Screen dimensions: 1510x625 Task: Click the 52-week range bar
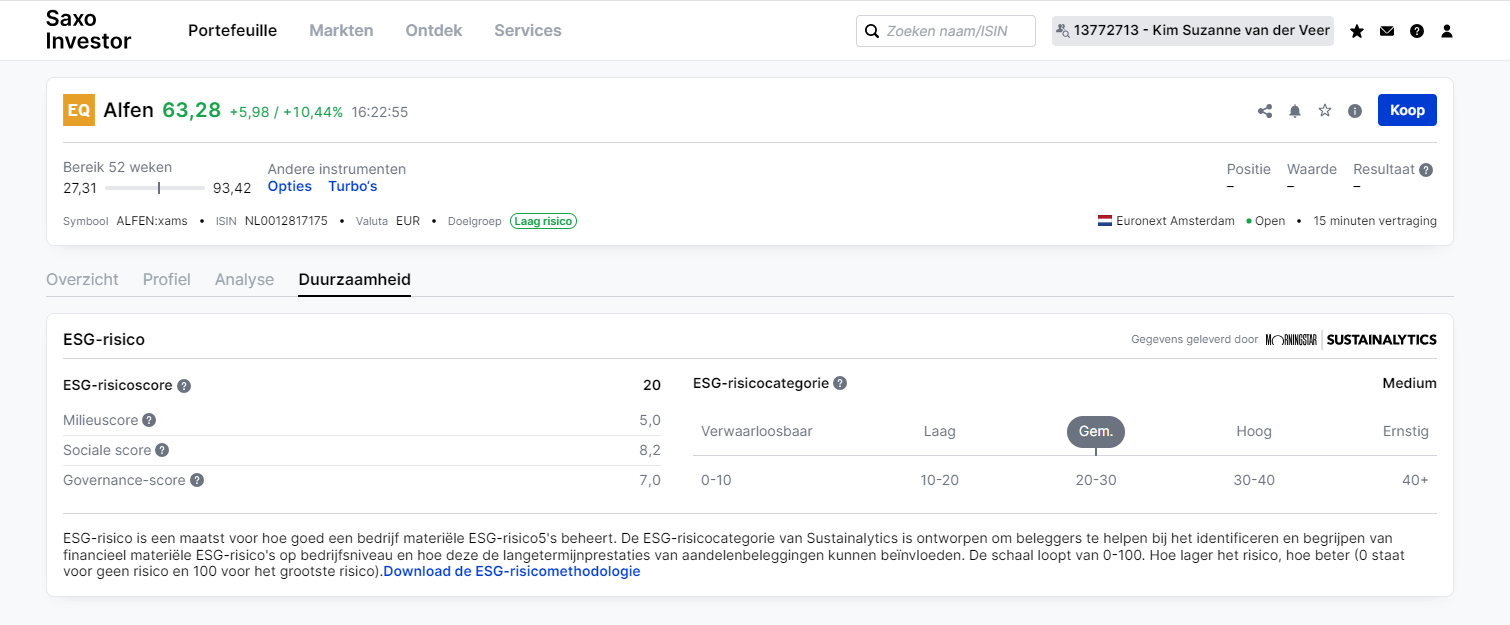(155, 188)
